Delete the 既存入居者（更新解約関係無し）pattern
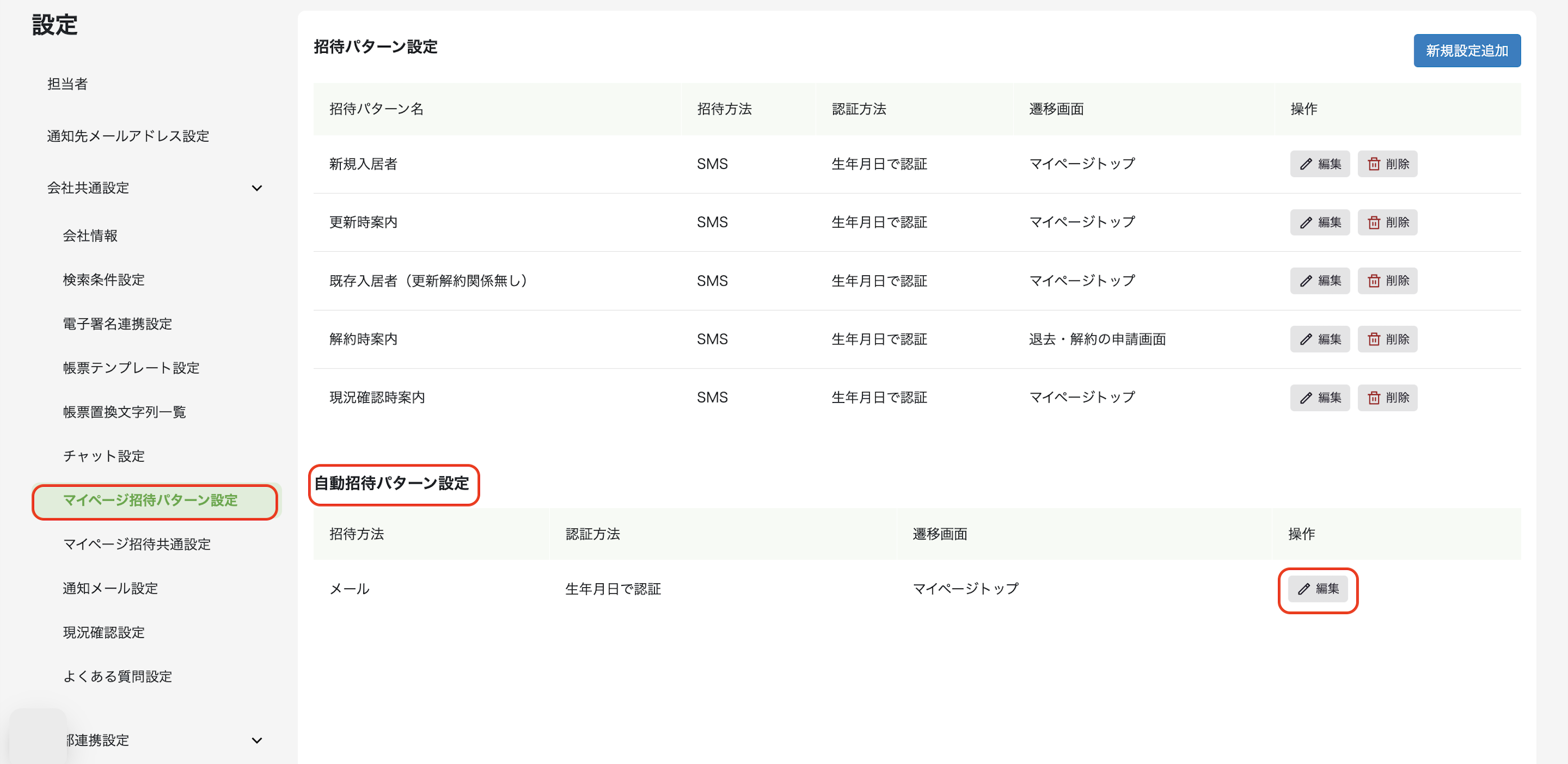 (x=1387, y=280)
